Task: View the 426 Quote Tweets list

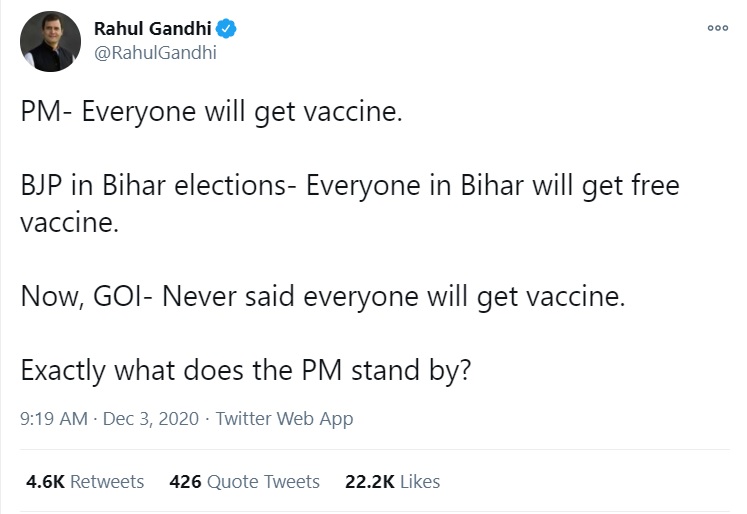Action: pyautogui.click(x=245, y=481)
